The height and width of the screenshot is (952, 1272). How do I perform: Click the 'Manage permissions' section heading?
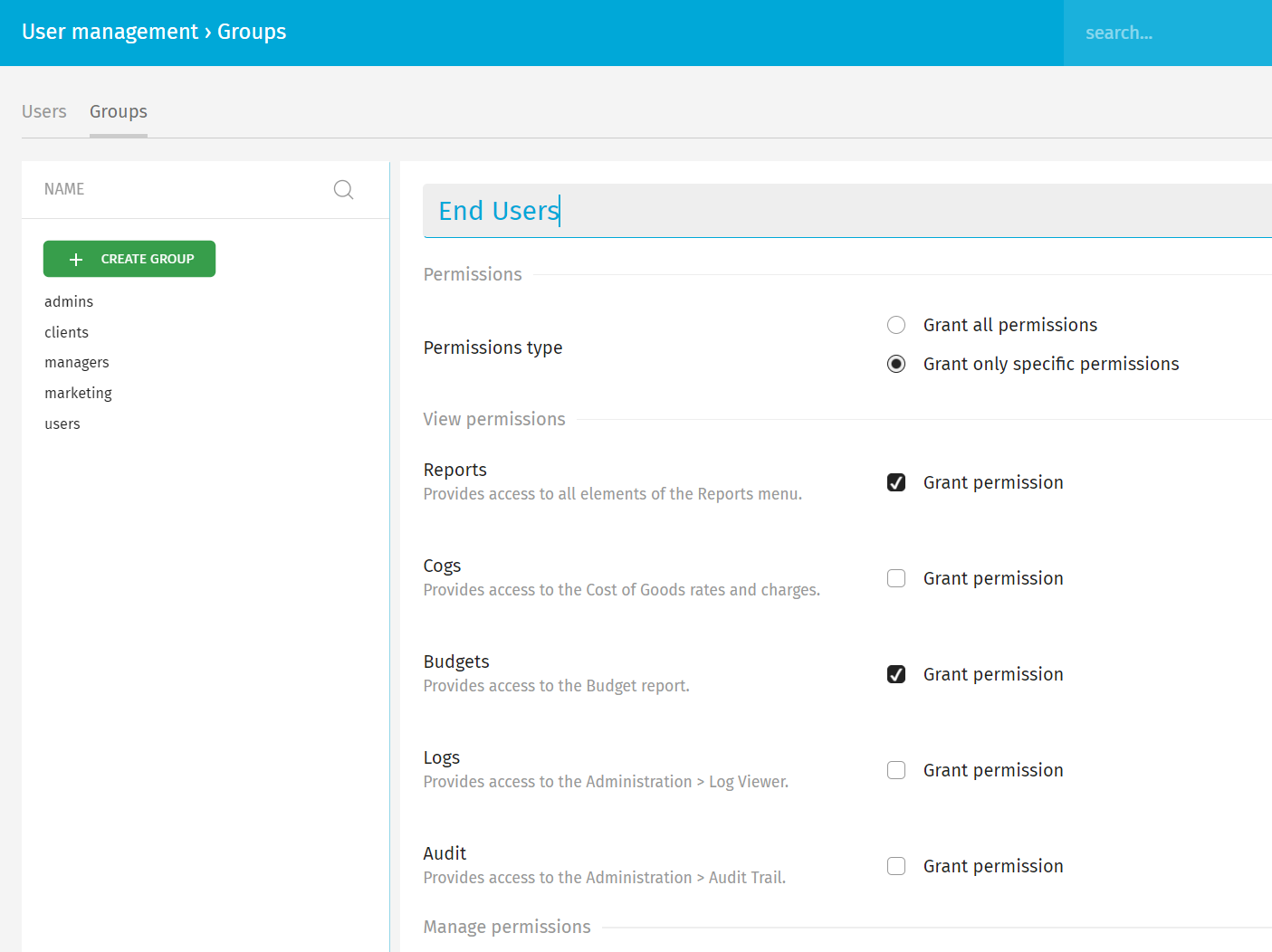(507, 927)
